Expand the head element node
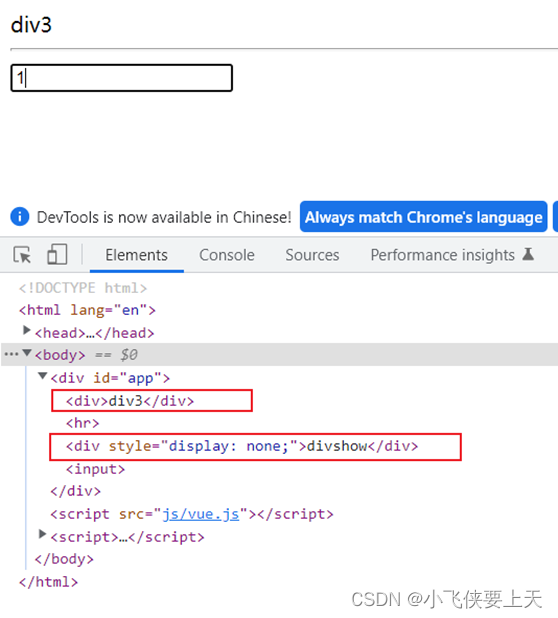The width and height of the screenshot is (558, 618). [26, 330]
